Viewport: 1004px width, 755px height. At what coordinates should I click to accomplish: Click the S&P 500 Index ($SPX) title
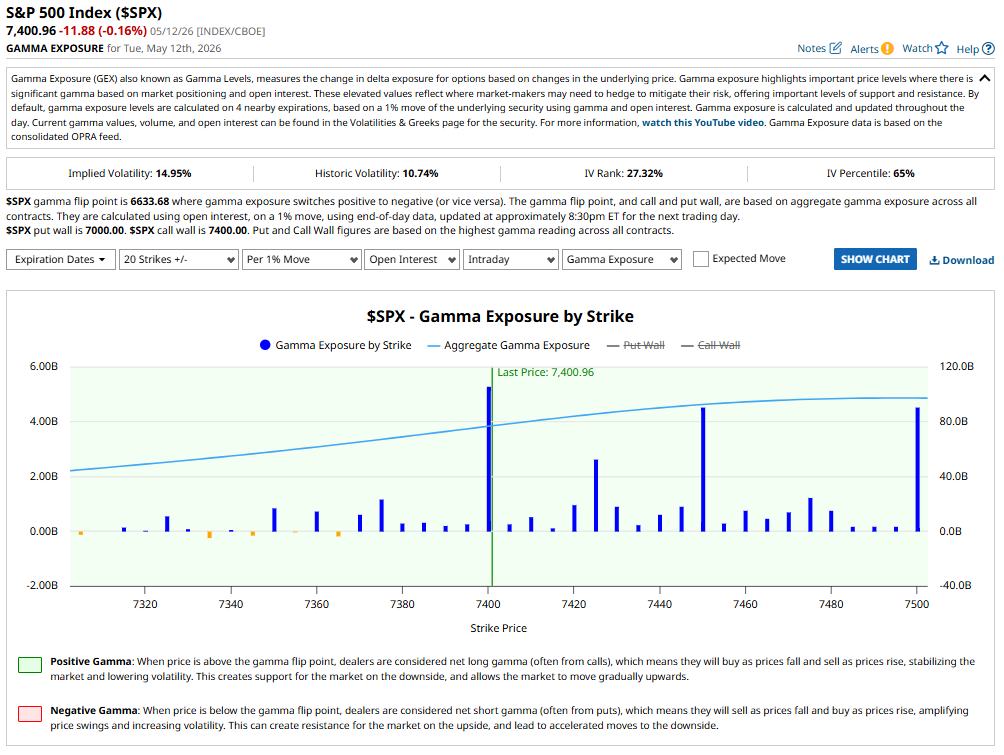(x=84, y=13)
